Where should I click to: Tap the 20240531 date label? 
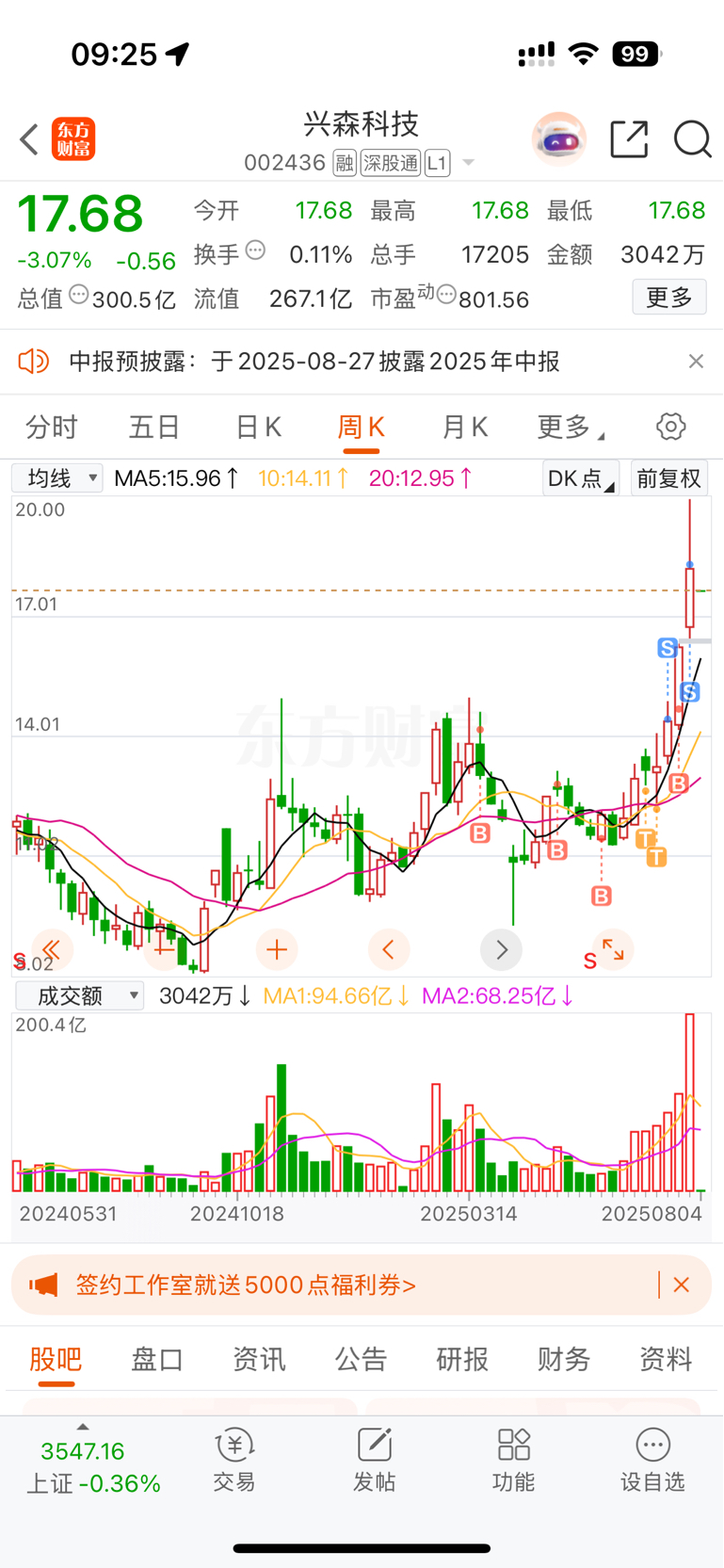pyautogui.click(x=69, y=1213)
